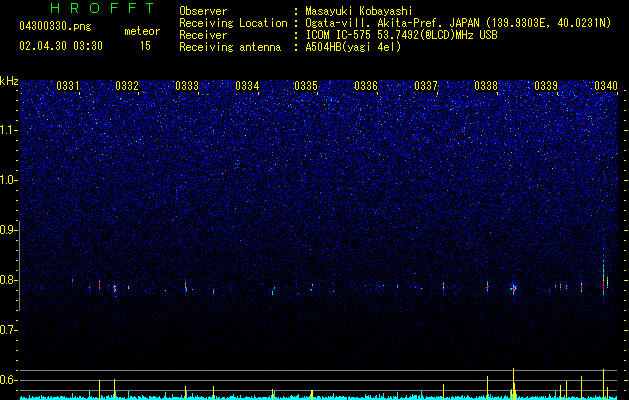
Task: Click the 0333 time marker
Action: click(x=187, y=85)
